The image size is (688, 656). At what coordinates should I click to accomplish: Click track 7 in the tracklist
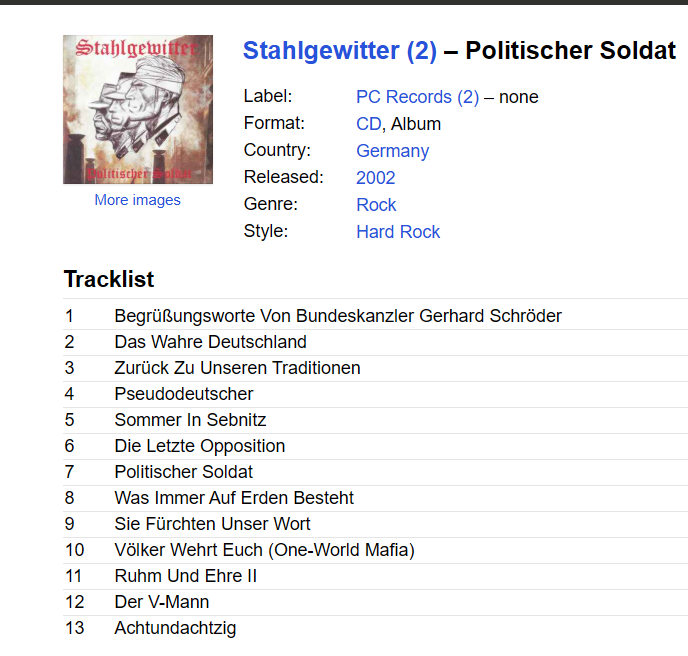click(x=184, y=472)
